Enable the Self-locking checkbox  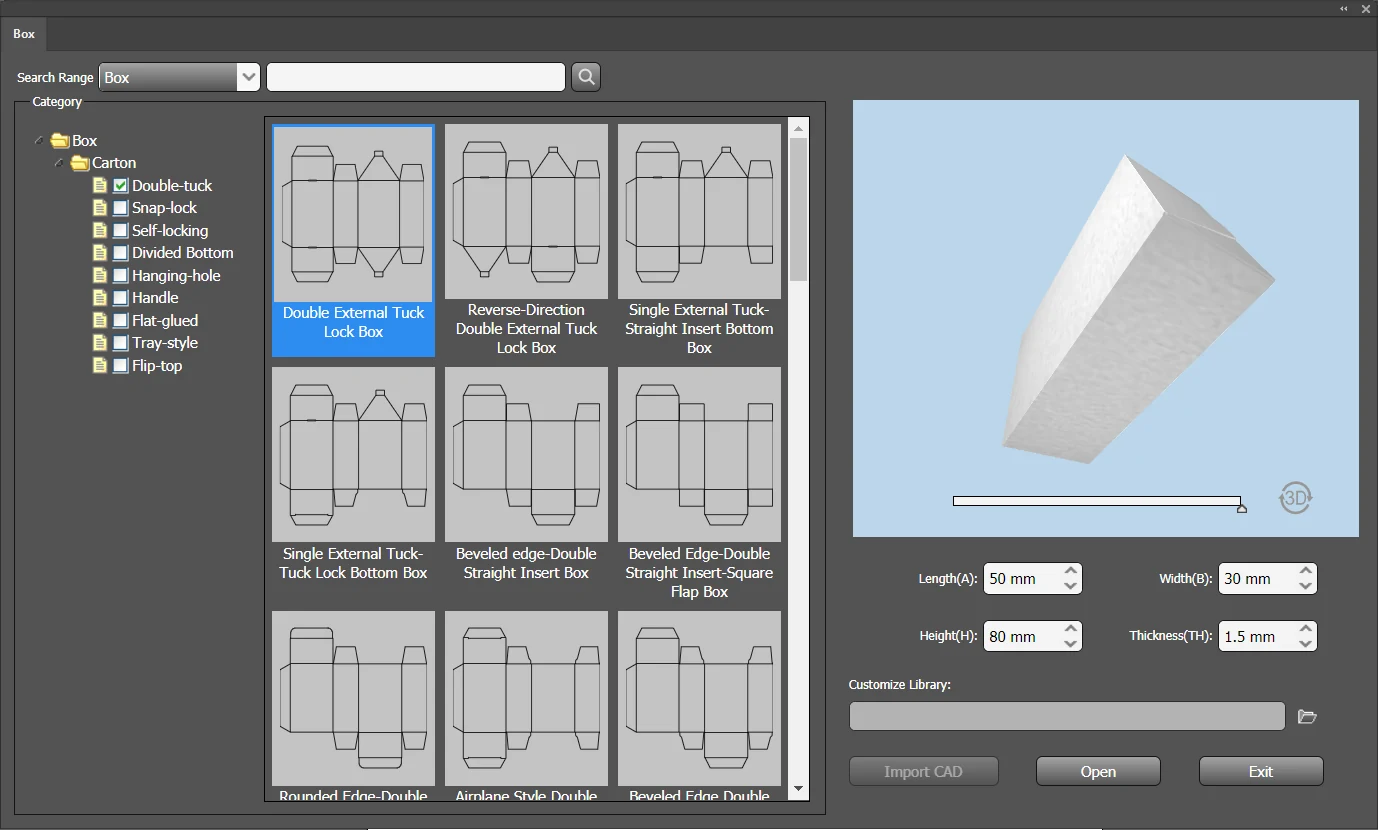pos(120,231)
